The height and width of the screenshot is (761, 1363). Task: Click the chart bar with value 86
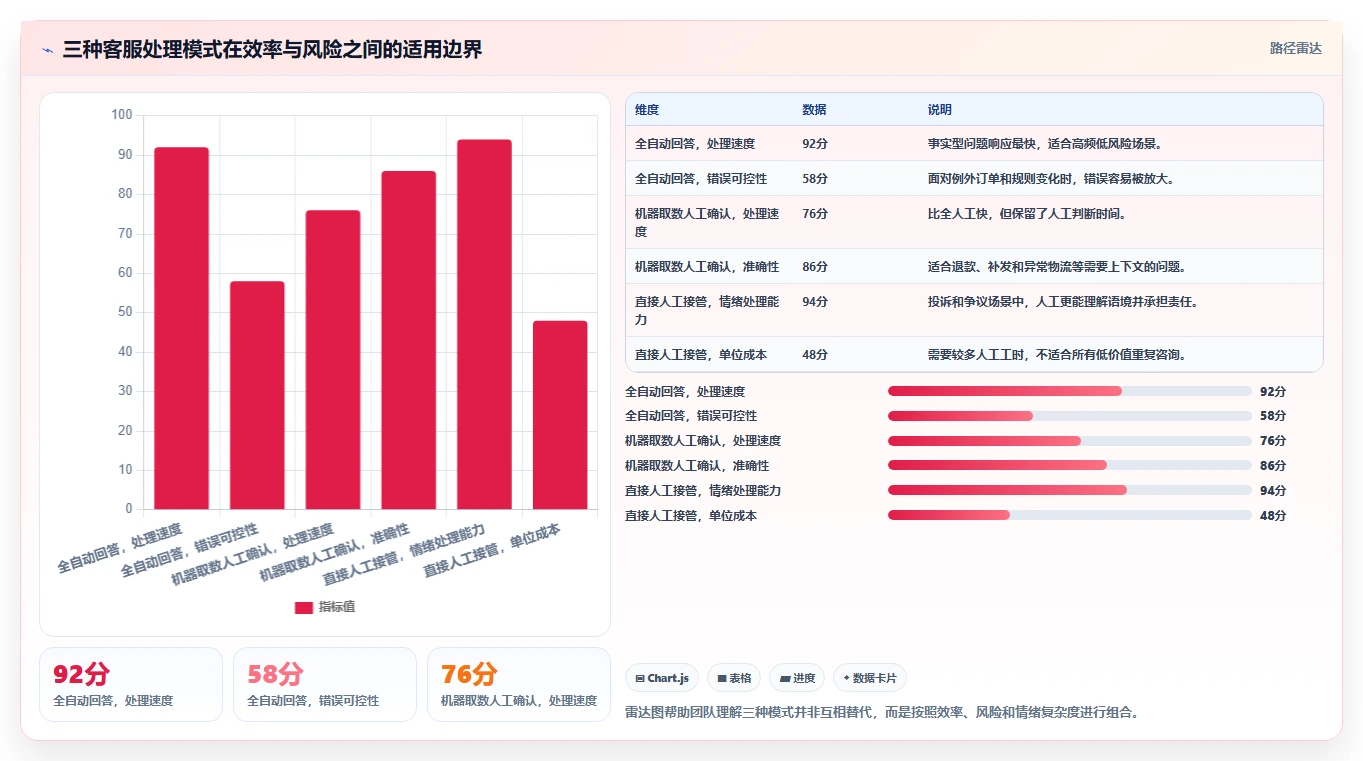pos(408,340)
